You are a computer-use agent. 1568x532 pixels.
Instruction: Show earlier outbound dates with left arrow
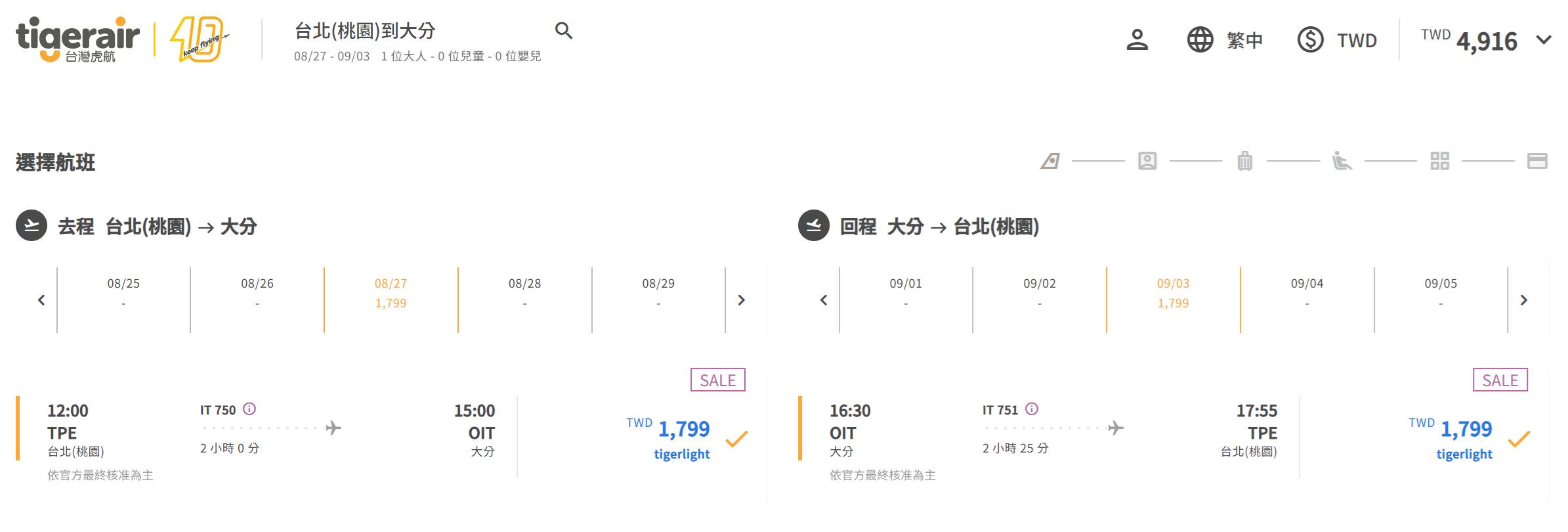tap(41, 300)
